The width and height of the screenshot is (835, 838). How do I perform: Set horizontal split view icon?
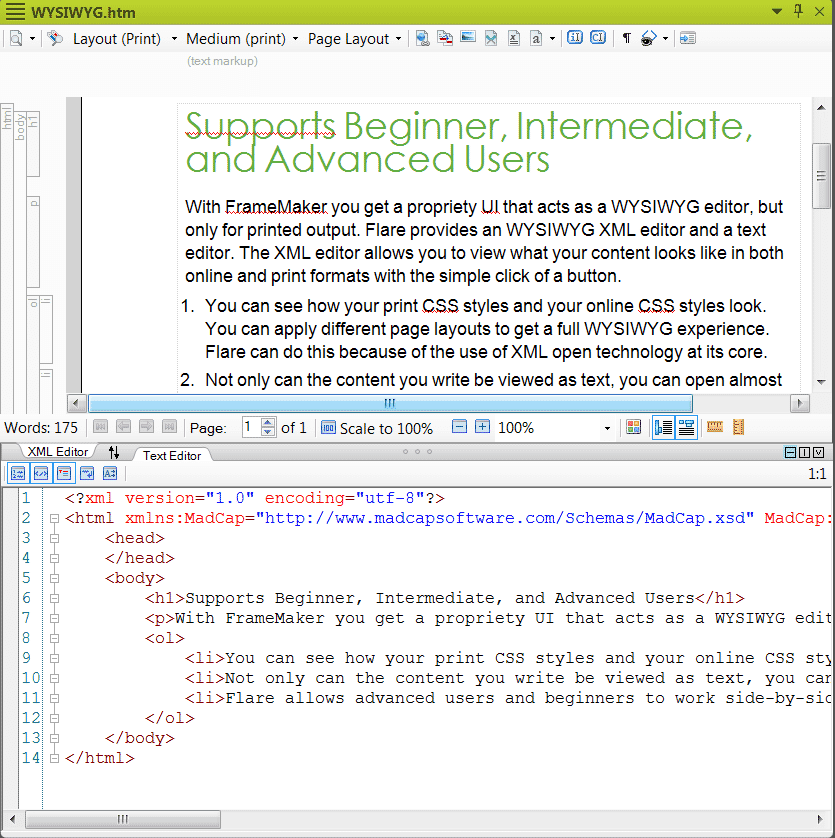point(790,453)
